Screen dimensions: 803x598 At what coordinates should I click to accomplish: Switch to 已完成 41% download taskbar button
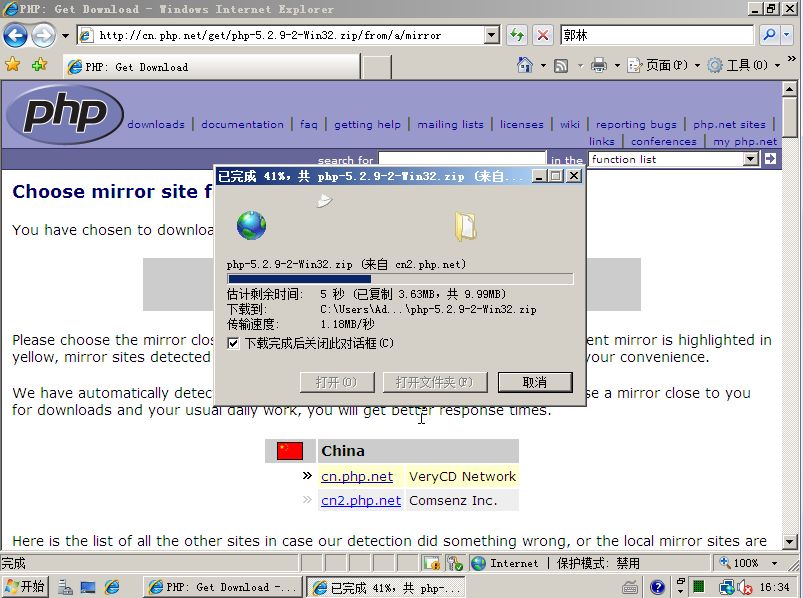click(x=387, y=588)
